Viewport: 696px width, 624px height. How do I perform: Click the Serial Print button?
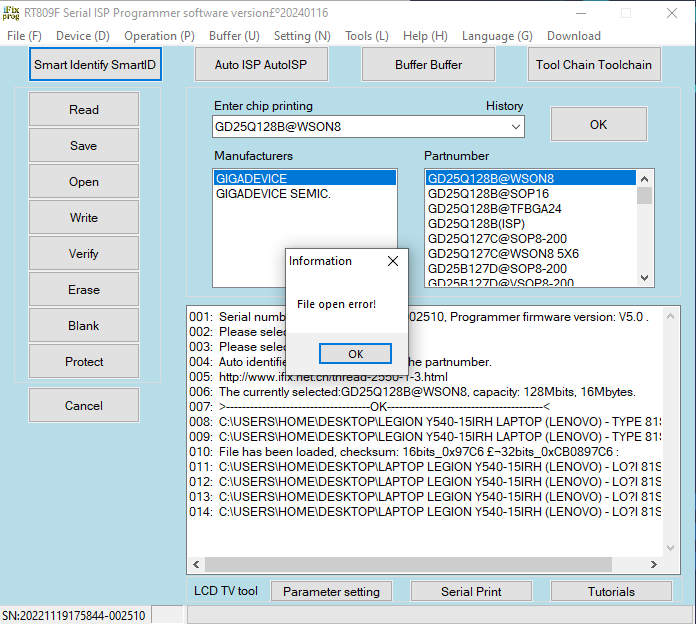471,592
